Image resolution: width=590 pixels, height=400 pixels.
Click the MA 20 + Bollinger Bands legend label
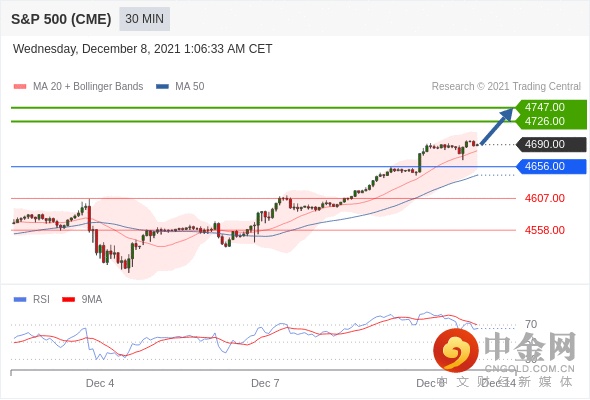tap(88, 87)
